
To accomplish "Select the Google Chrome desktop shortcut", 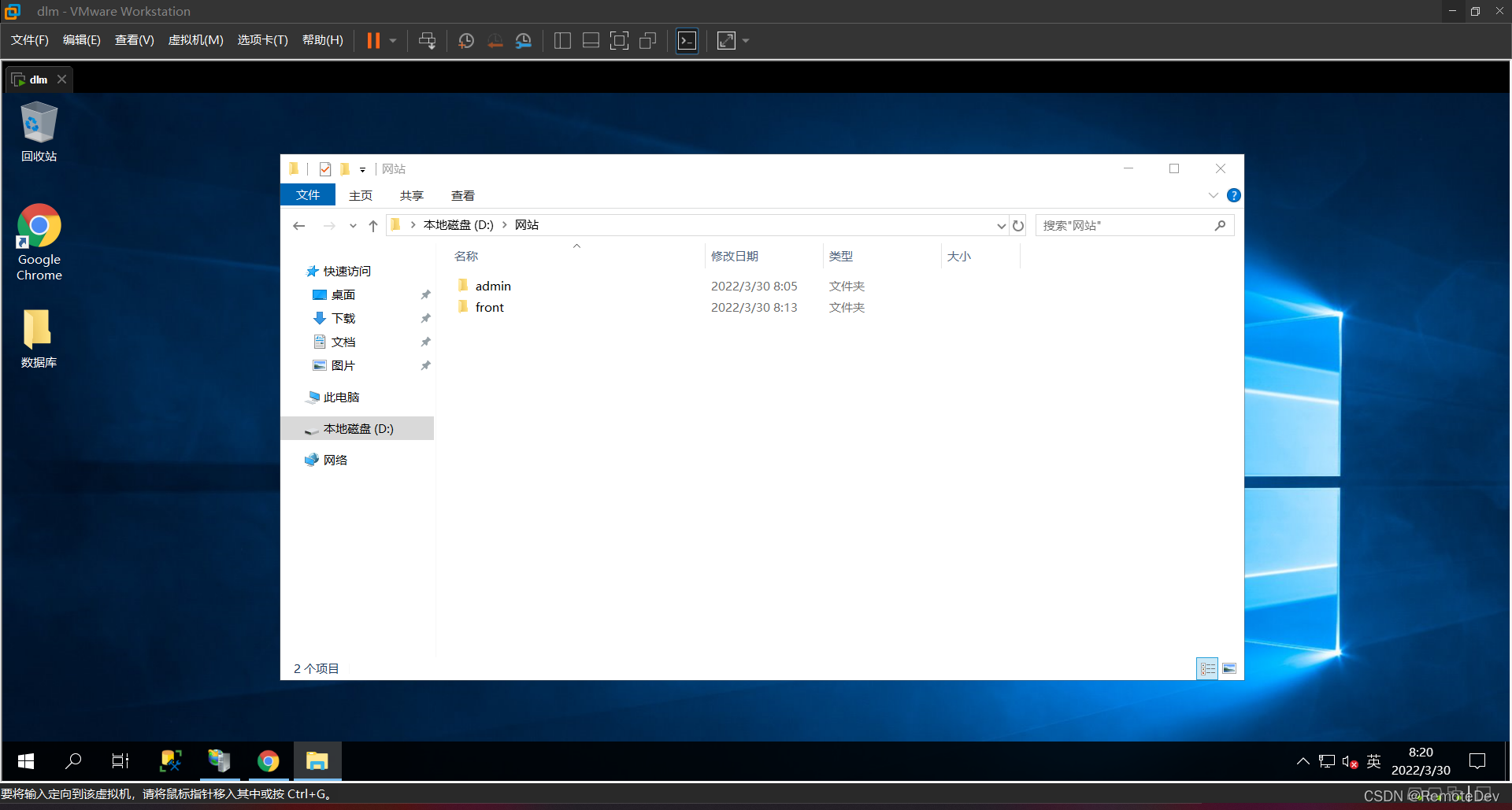I will (x=39, y=242).
